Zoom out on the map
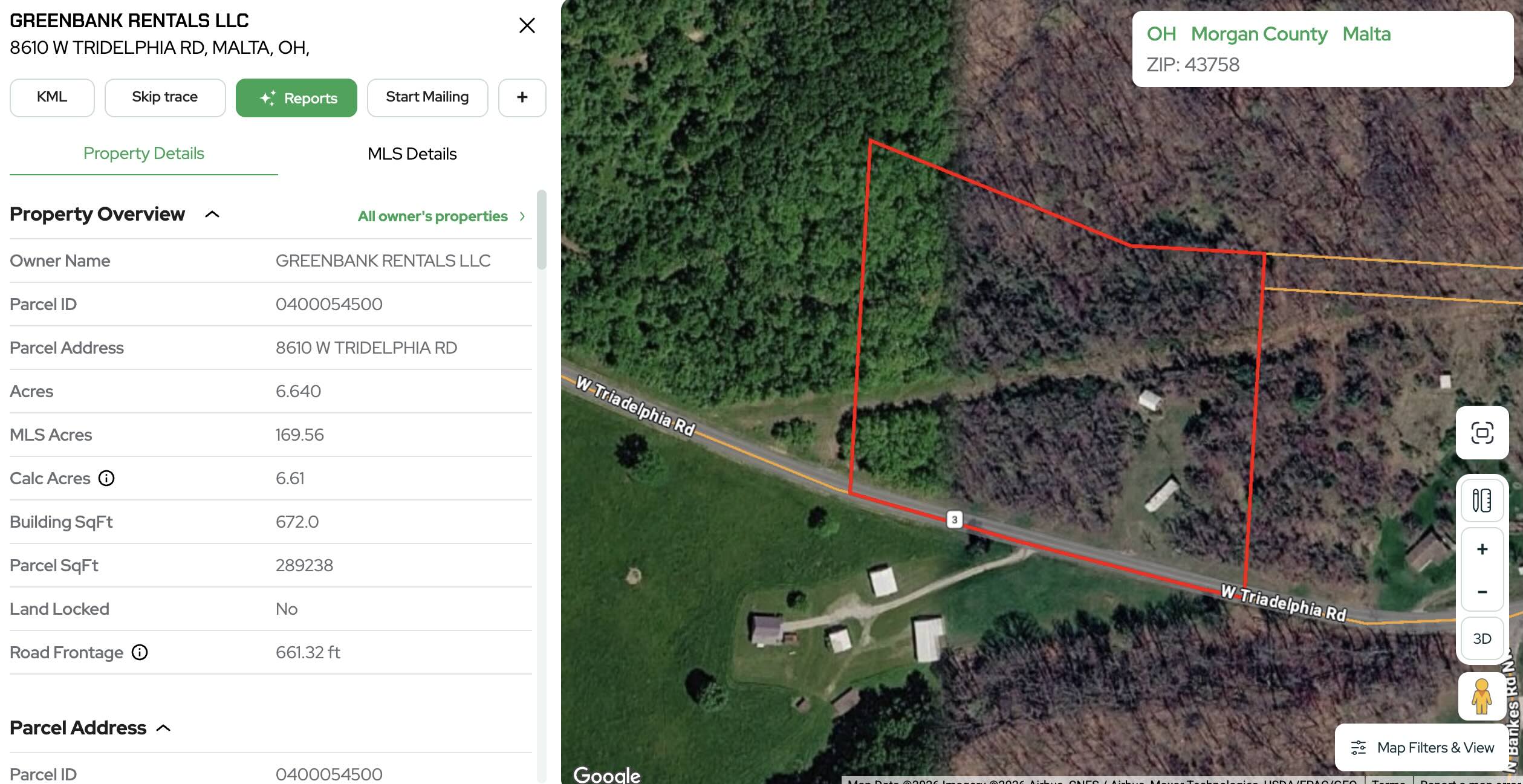This screenshot has height=784, width=1523. [x=1482, y=592]
